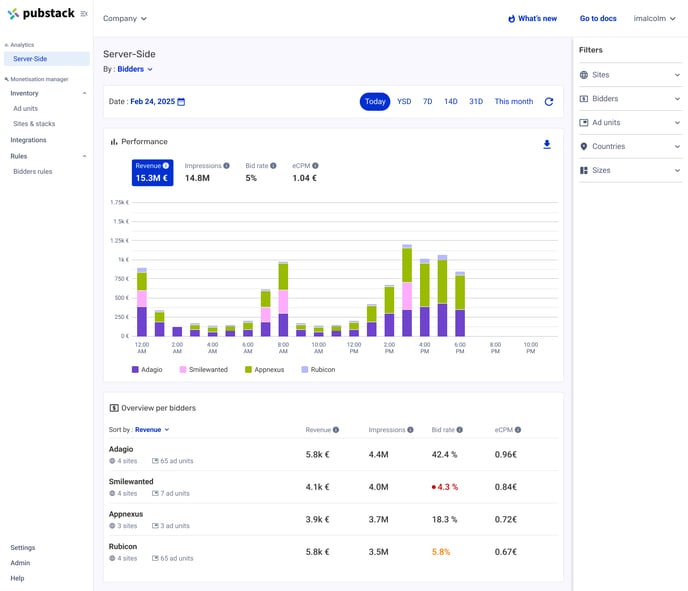This screenshot has height=591, width=688.
Task: Click the Overview per bidders icon
Action: click(114, 408)
